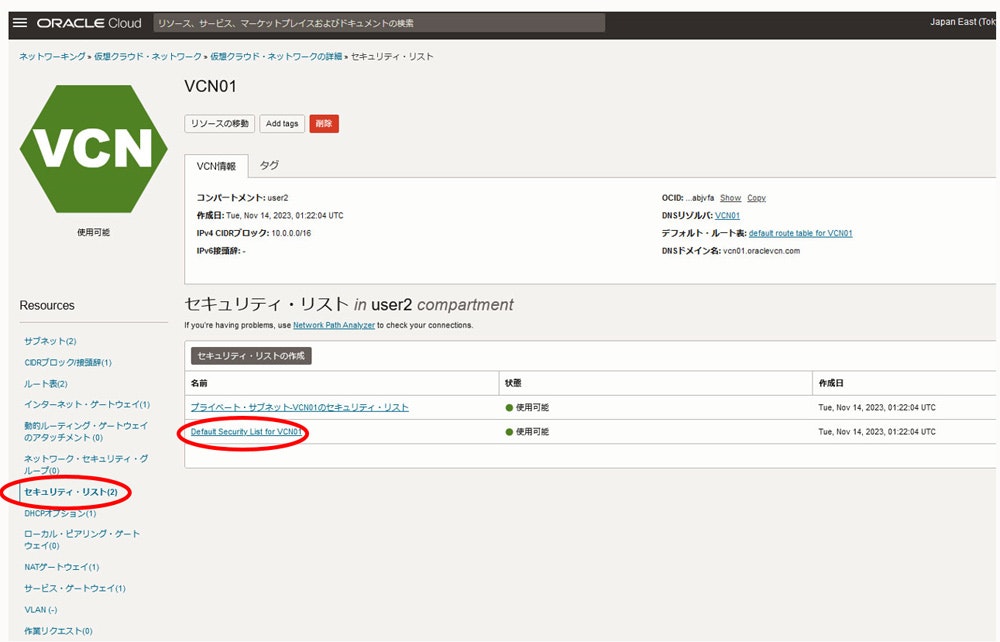Open the Japan East region selector
Screen dimensions: 1000x642
tap(963, 22)
